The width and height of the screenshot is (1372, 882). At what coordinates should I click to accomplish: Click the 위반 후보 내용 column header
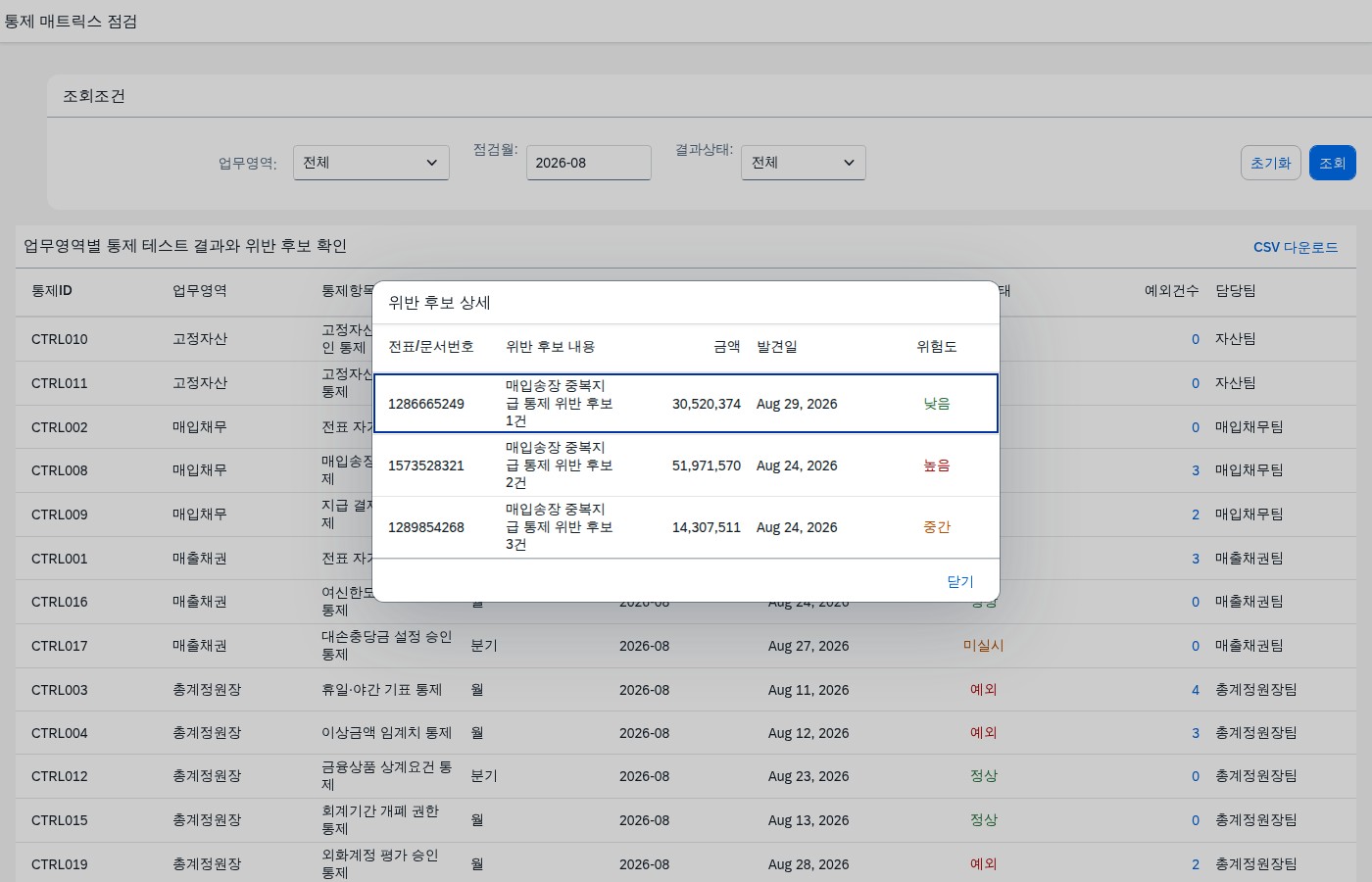550,347
